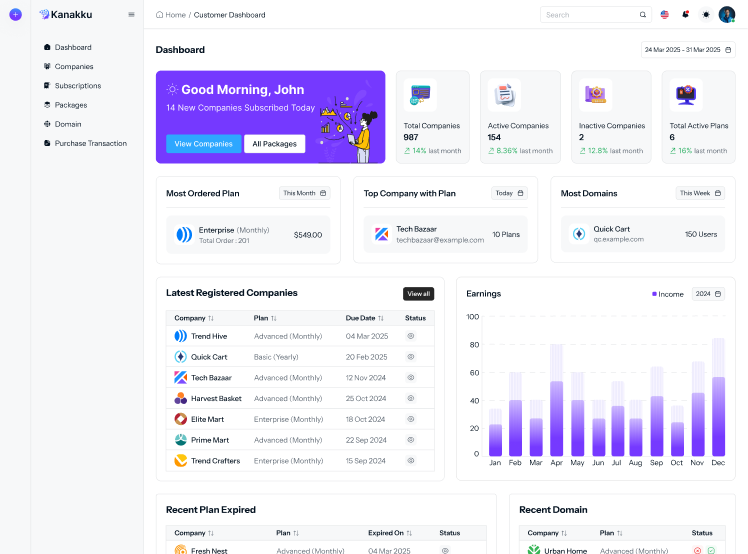Click the search magnifier icon
This screenshot has height=554, width=748.
[643, 15]
